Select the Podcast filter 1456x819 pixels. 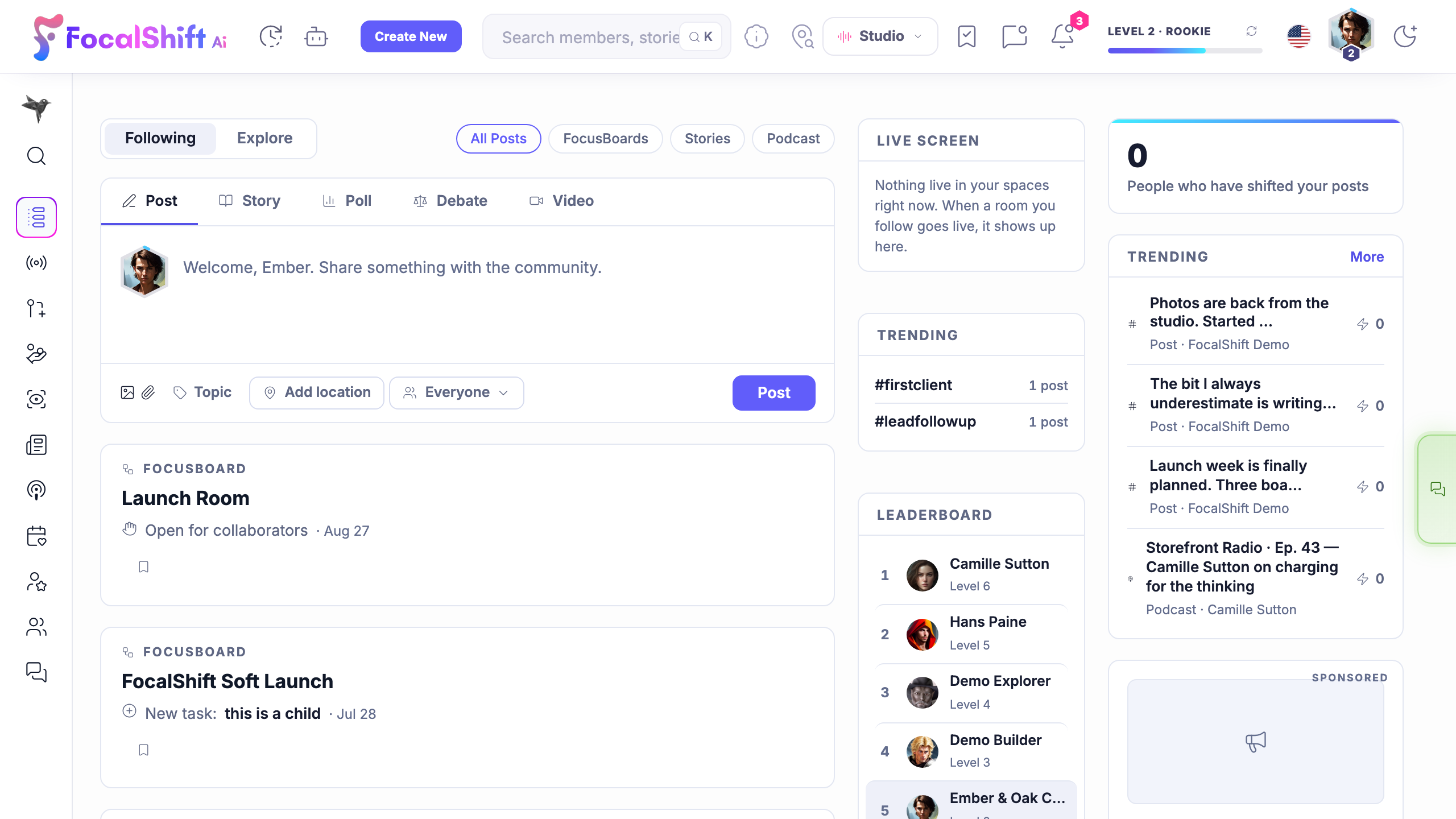click(x=793, y=139)
